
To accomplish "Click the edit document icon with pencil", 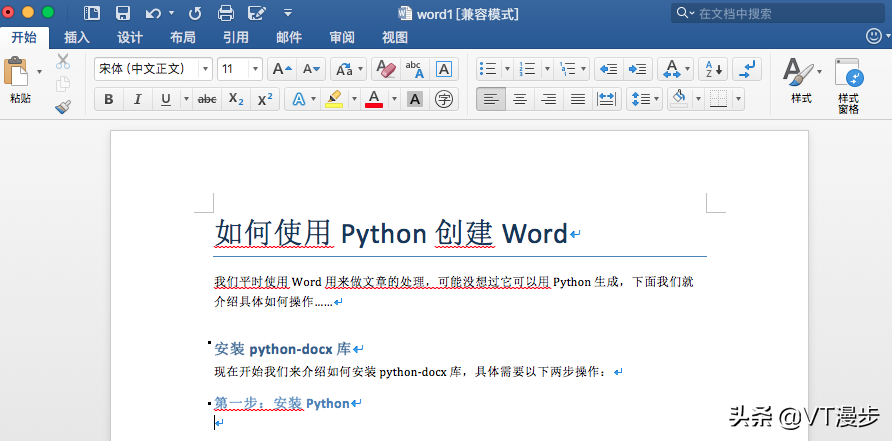I will [257, 13].
